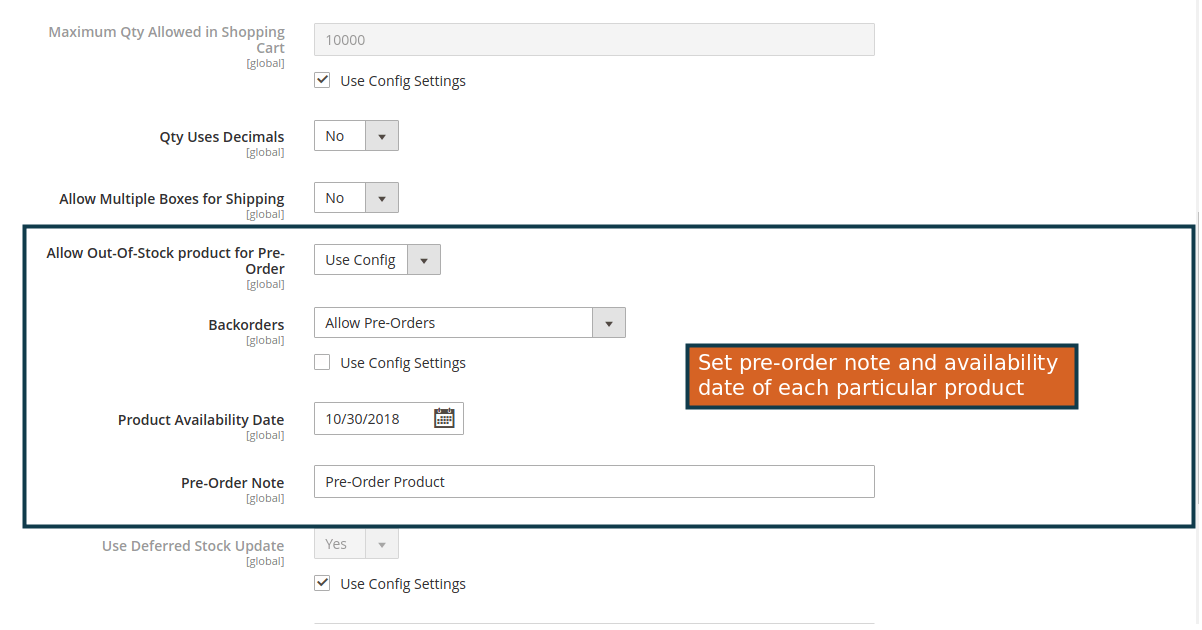Click the Product Availability Date label

pyautogui.click(x=201, y=420)
